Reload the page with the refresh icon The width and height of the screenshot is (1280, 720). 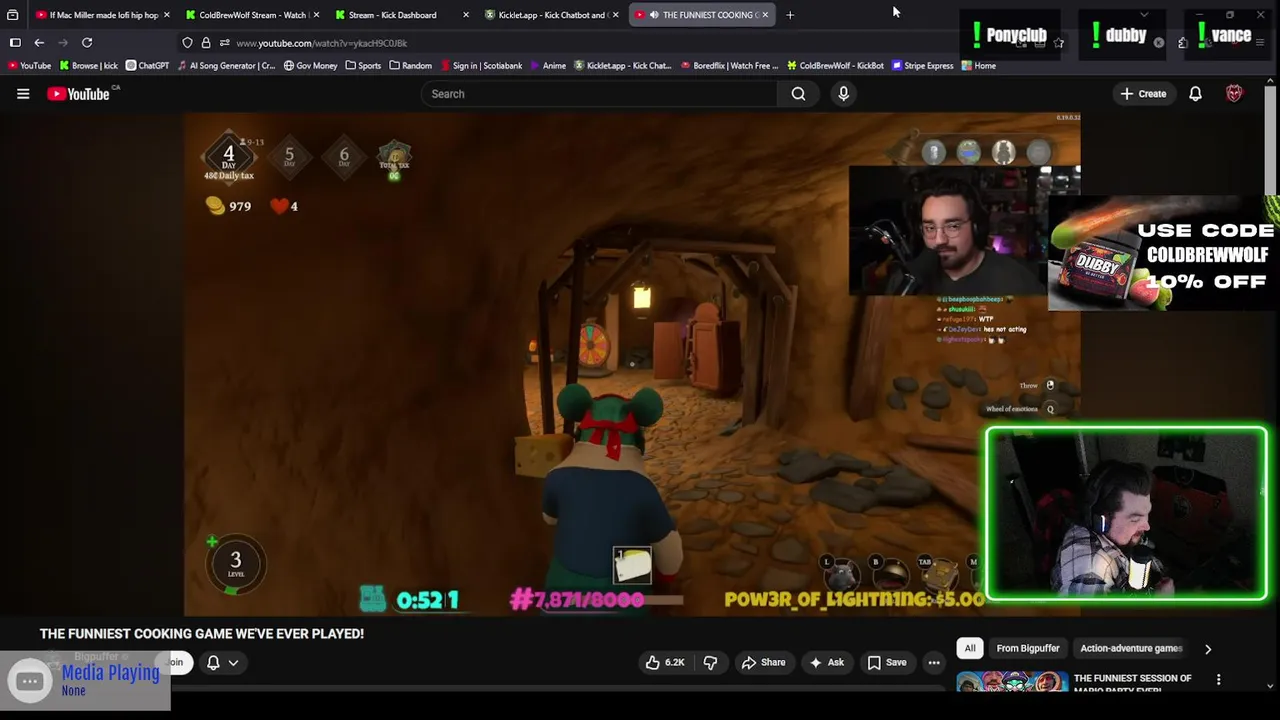(x=87, y=43)
